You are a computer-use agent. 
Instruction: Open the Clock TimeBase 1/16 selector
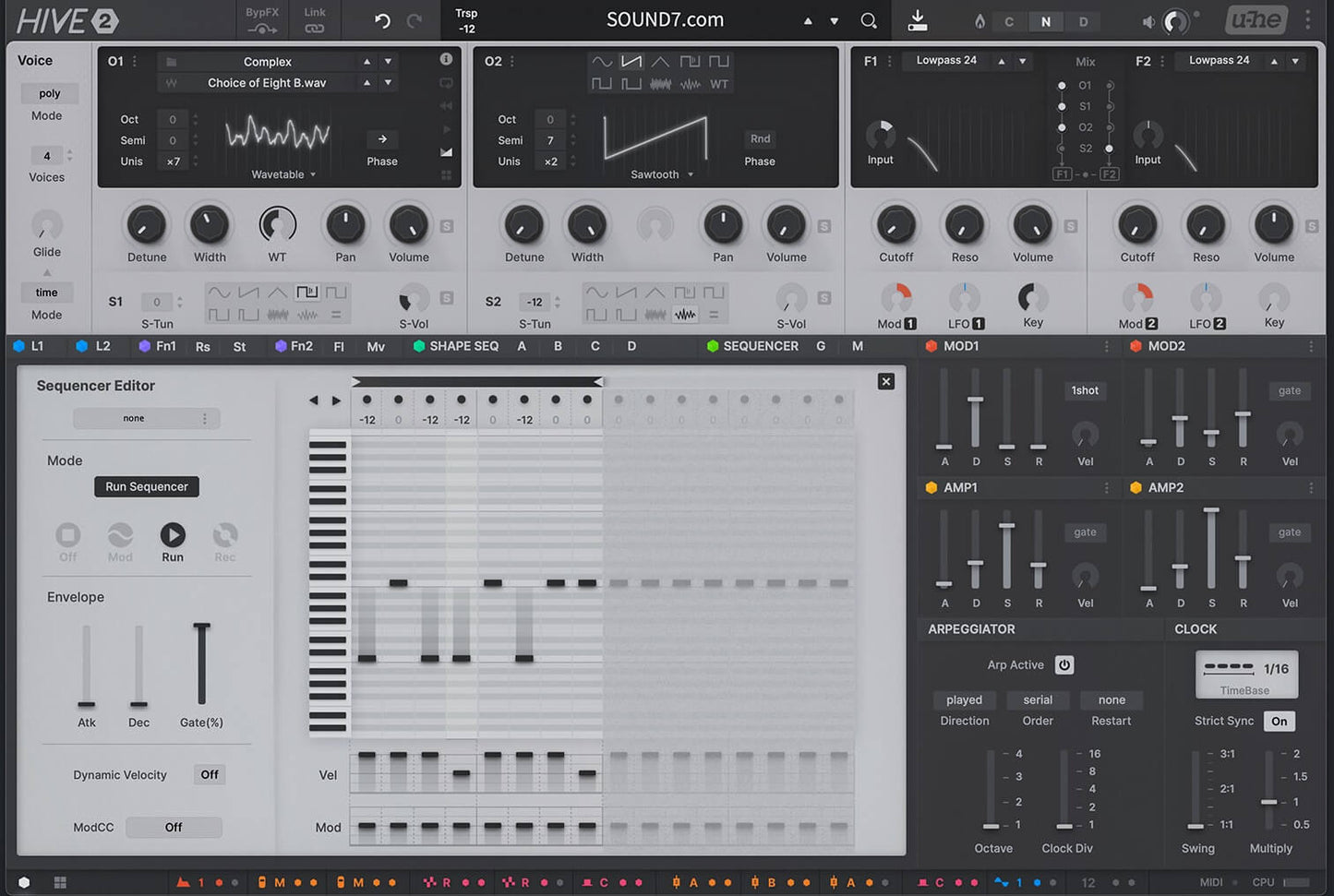click(1246, 675)
